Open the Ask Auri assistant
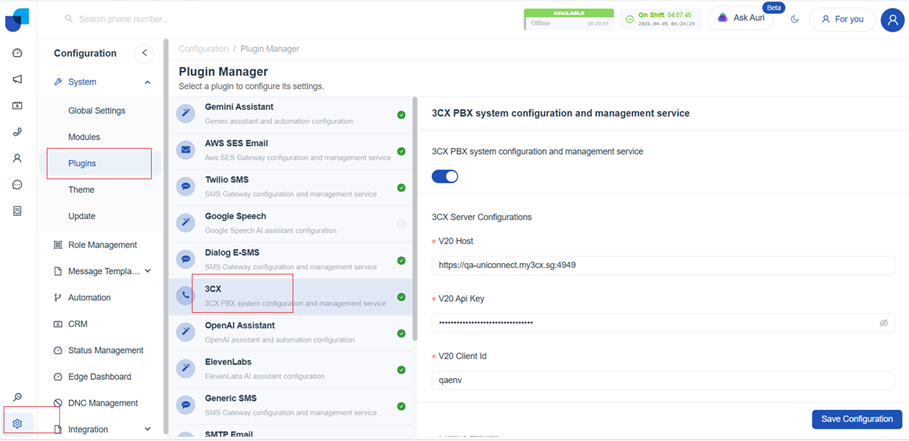 tap(744, 19)
